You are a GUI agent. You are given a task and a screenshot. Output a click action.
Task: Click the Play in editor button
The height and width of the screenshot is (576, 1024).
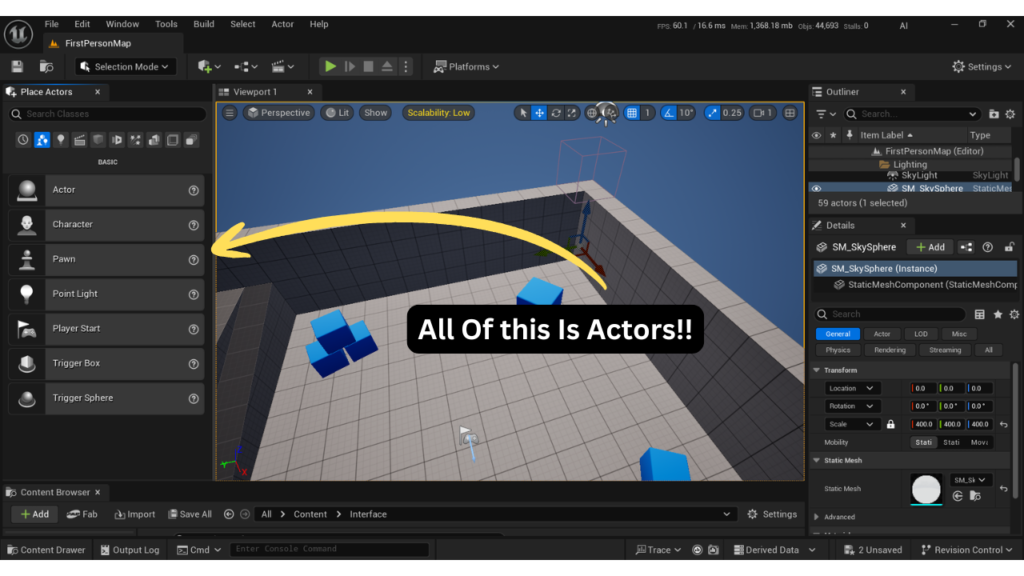tap(330, 67)
